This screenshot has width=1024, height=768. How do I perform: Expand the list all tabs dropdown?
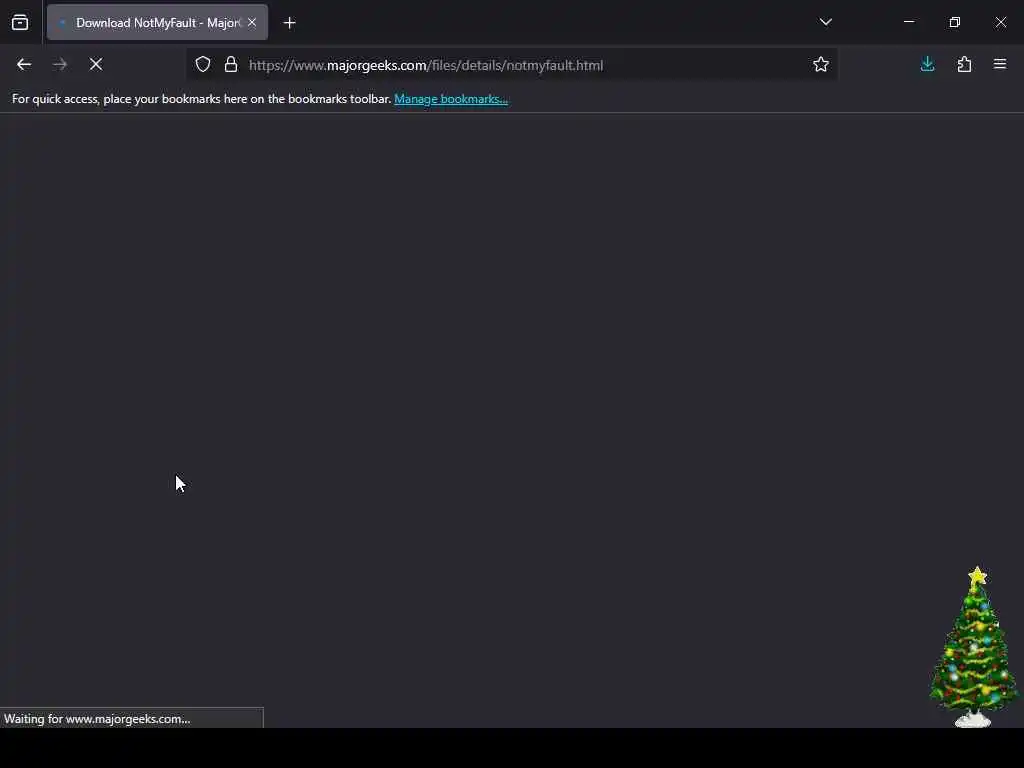pos(825,22)
